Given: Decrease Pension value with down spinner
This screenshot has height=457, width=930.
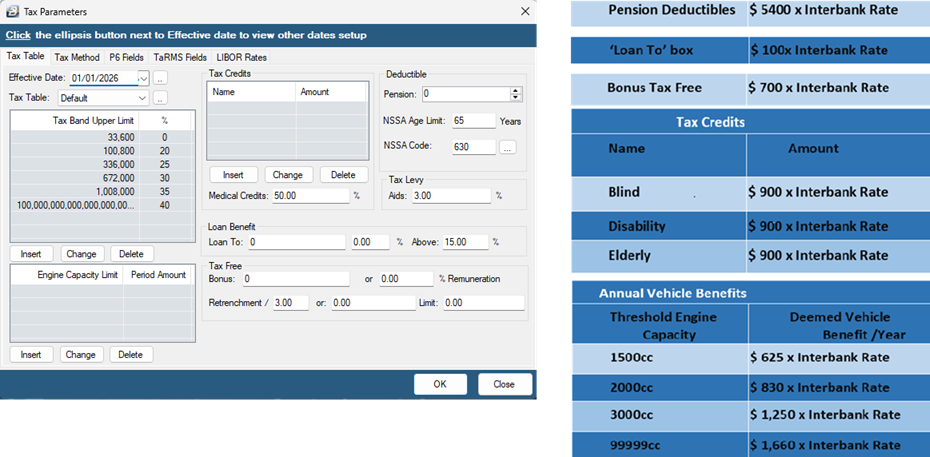Looking at the screenshot, I should click(515, 97).
